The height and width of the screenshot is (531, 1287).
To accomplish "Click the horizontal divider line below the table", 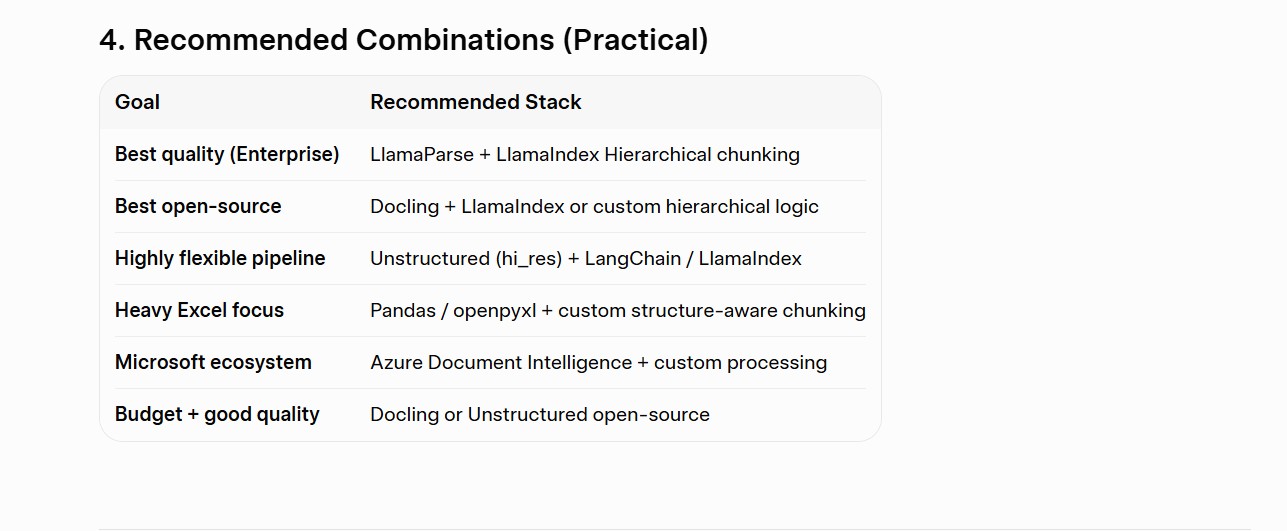I will point(675,529).
